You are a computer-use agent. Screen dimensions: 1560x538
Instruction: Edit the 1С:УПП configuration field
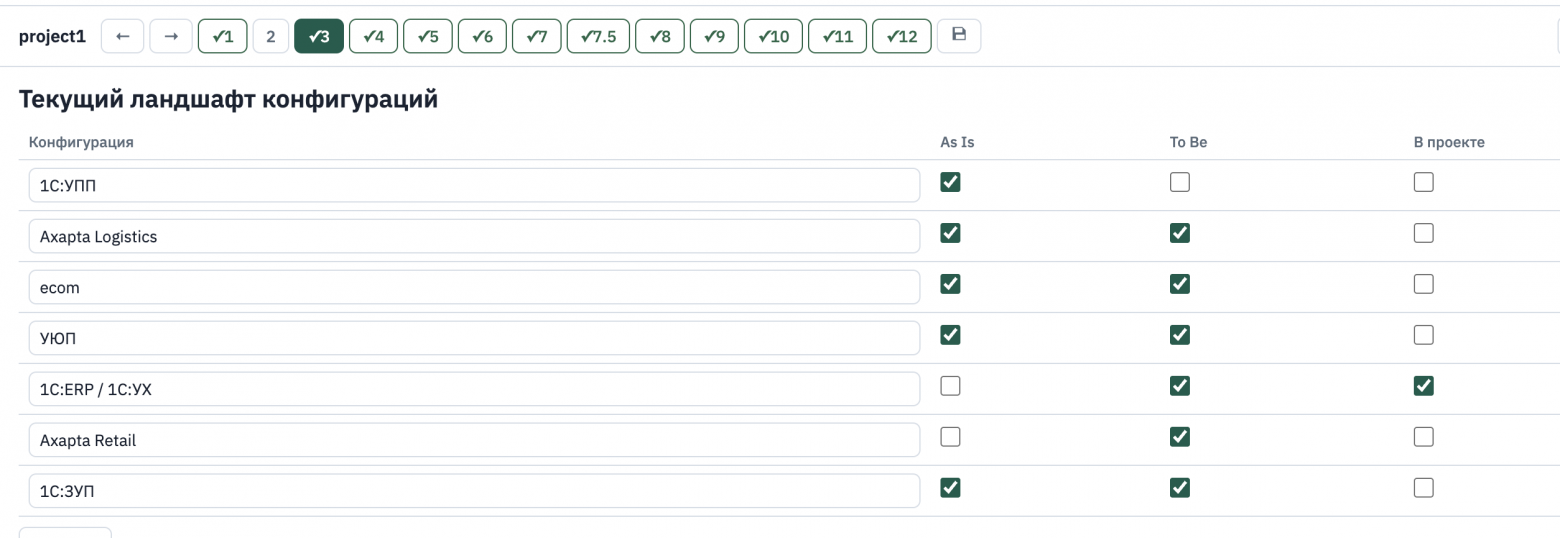(474, 186)
